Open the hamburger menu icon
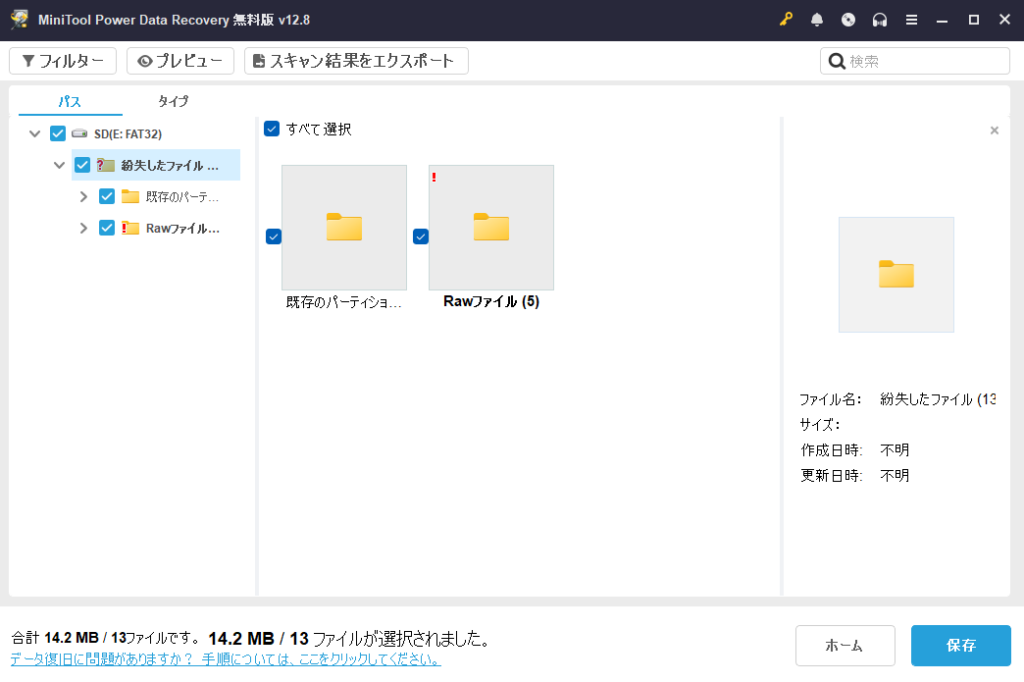Viewport: 1024px width, 682px height. point(911,20)
